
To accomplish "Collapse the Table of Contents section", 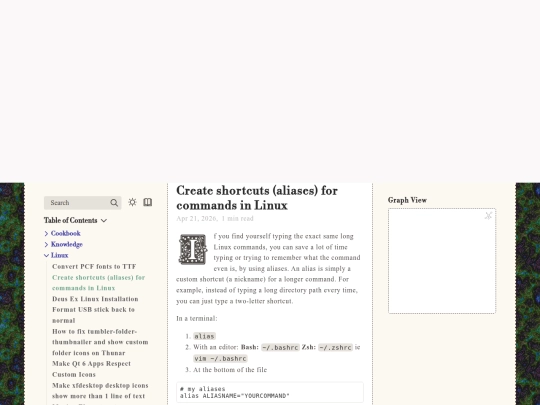I will [x=75, y=220].
